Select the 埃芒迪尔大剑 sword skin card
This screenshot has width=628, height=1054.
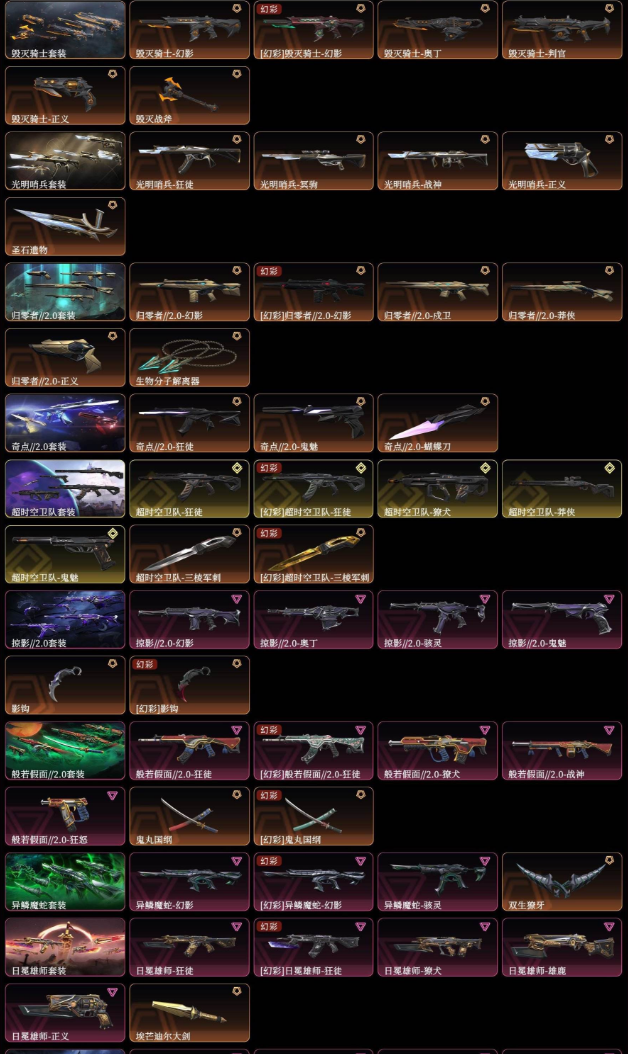(189, 1013)
